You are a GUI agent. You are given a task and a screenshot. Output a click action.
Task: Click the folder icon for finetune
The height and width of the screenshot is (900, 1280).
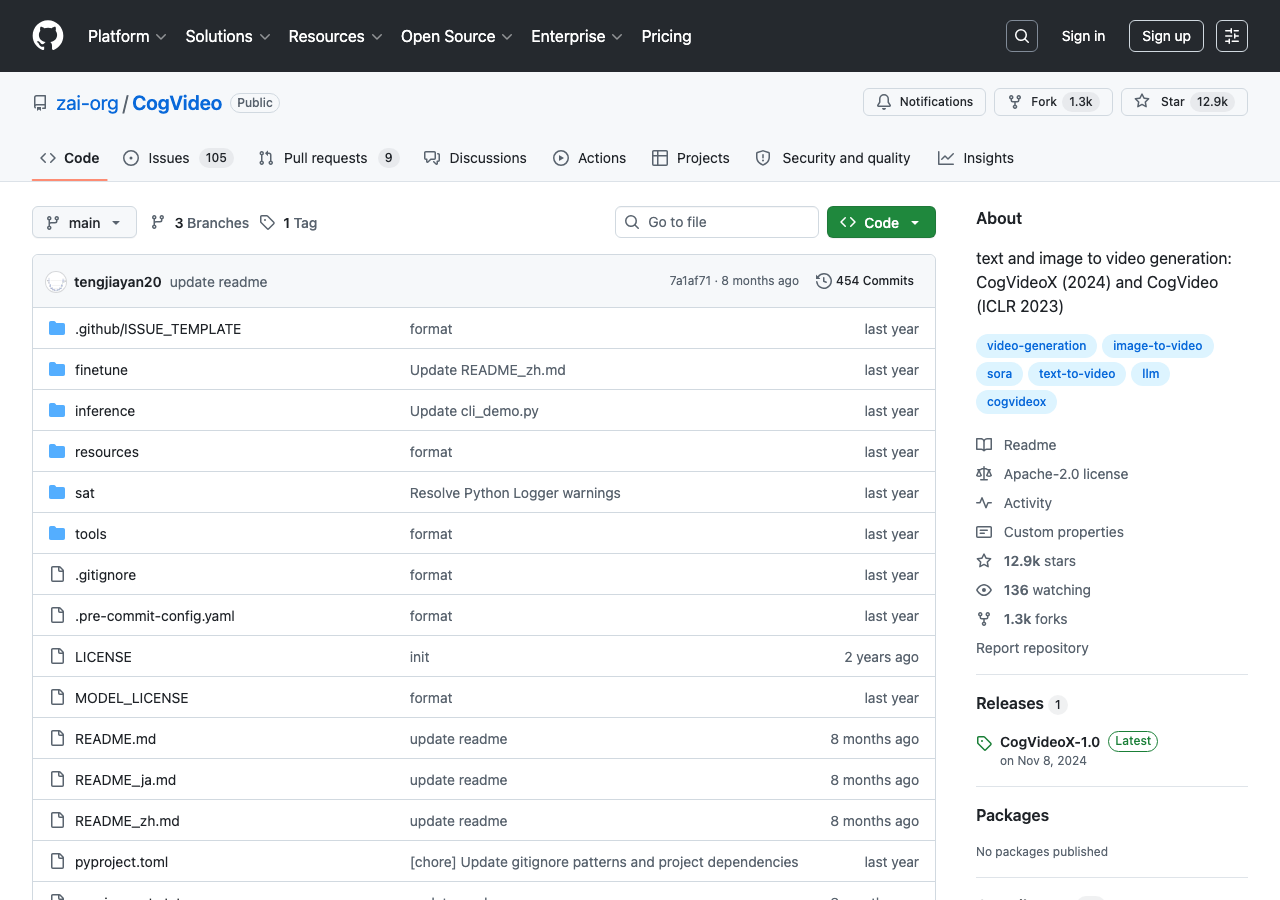[x=57, y=370]
